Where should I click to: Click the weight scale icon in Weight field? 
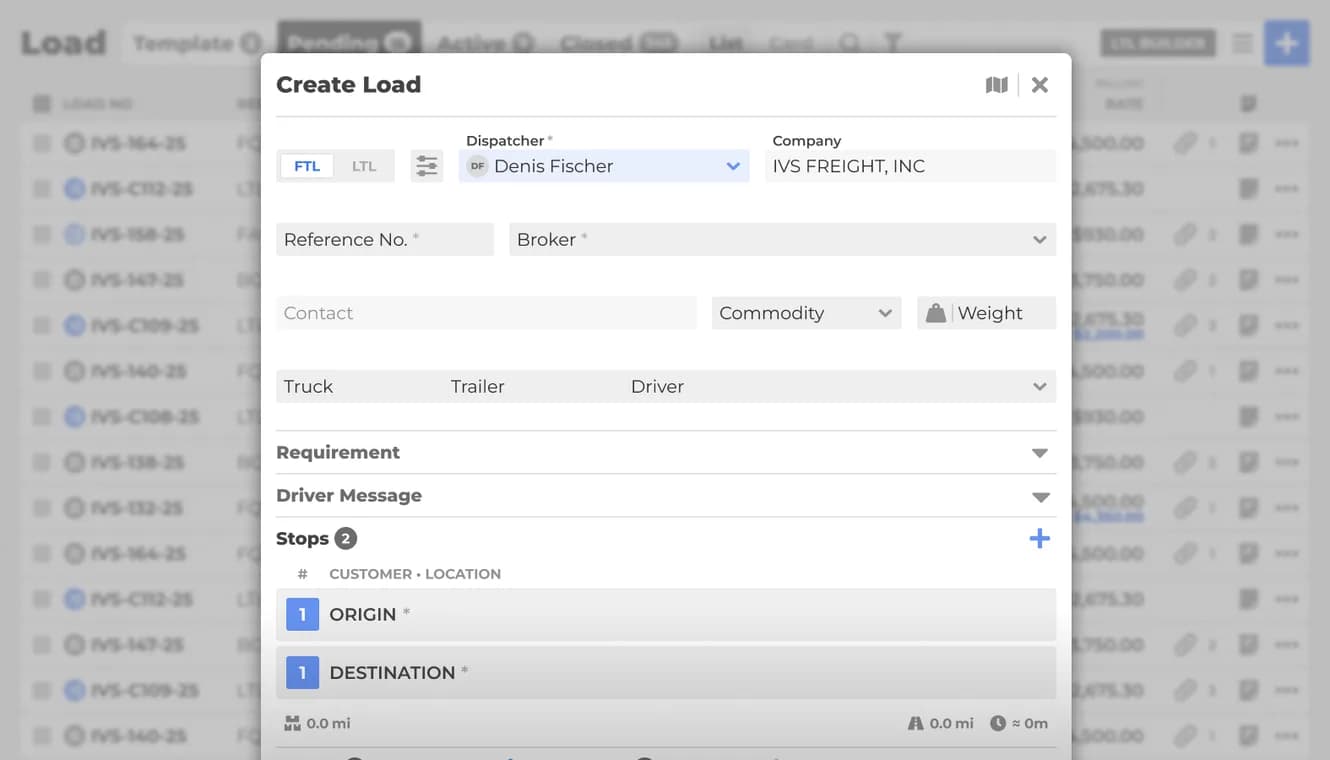pyautogui.click(x=935, y=313)
